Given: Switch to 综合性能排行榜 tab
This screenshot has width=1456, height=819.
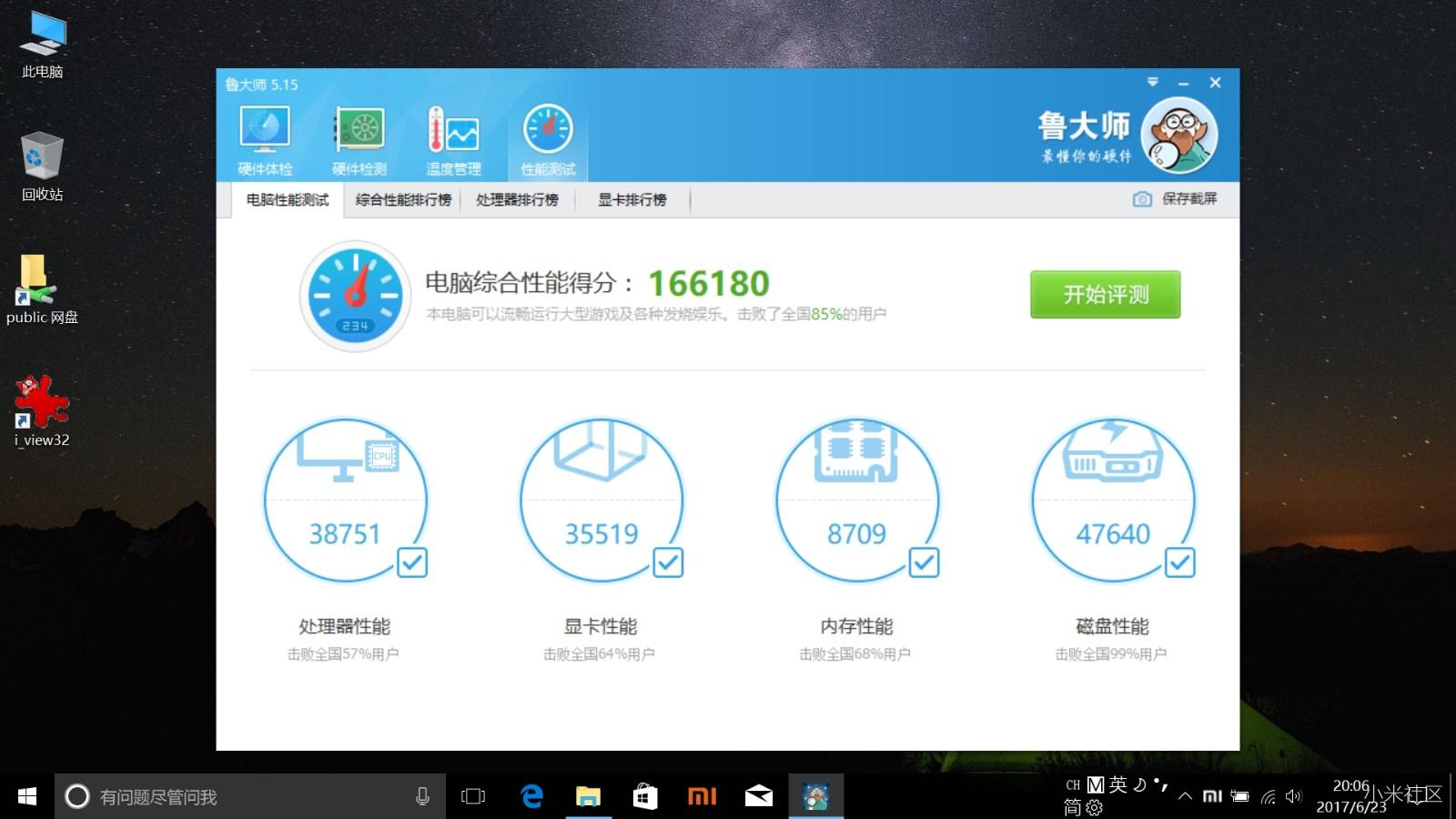Looking at the screenshot, I should click(x=403, y=199).
